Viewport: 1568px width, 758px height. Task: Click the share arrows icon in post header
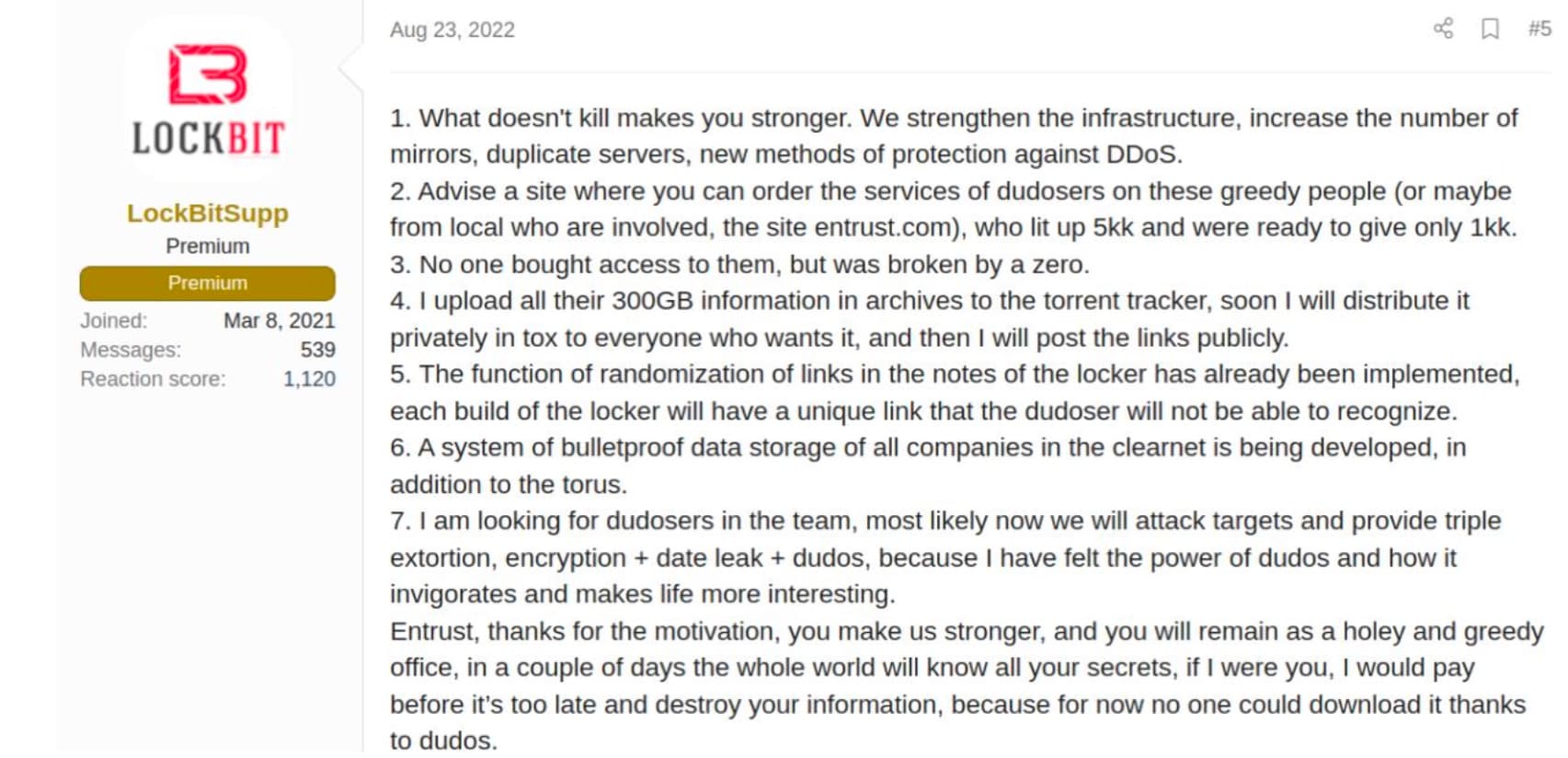[1443, 29]
